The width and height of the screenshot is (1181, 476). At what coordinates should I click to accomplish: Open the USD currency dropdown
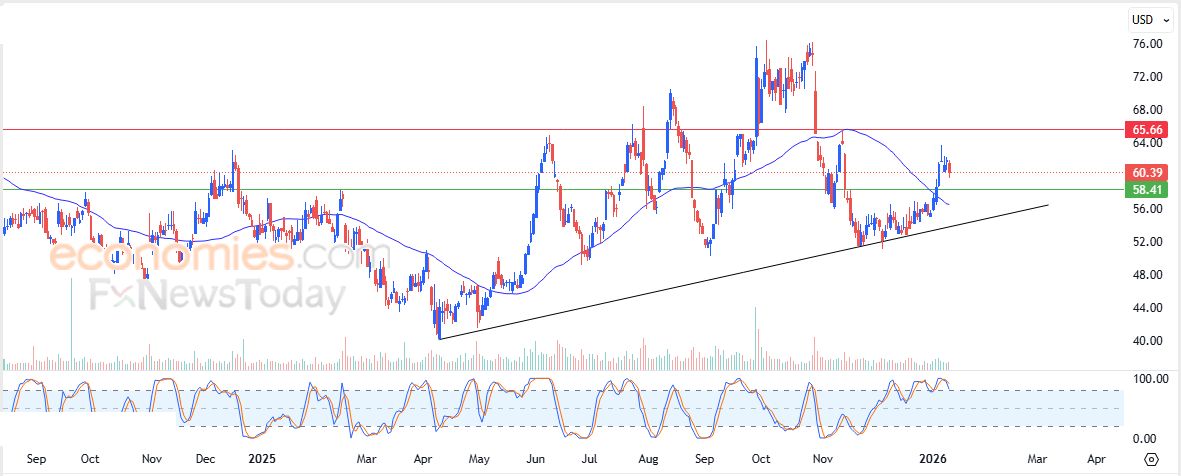click(x=1151, y=20)
